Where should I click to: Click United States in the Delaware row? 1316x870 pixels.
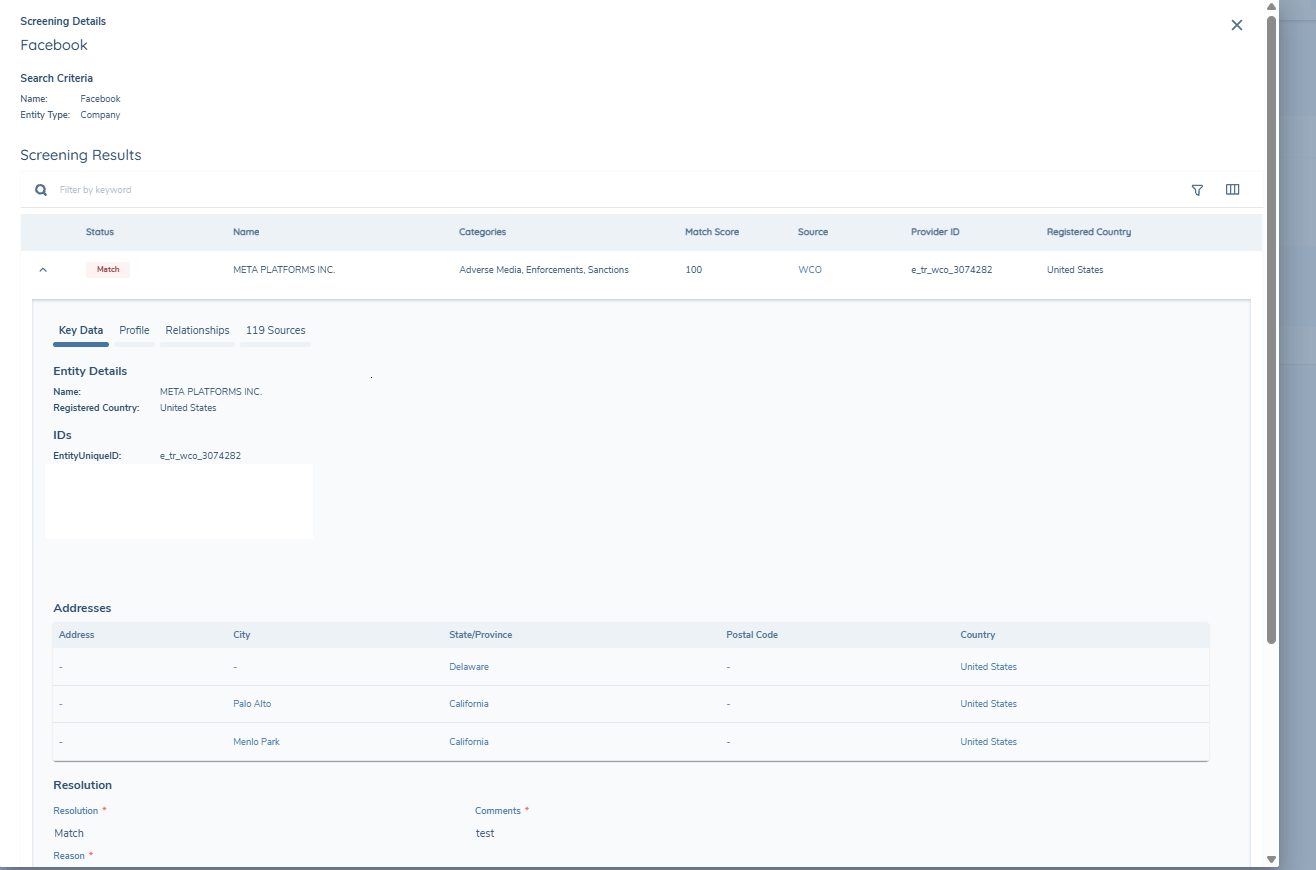[x=988, y=667]
